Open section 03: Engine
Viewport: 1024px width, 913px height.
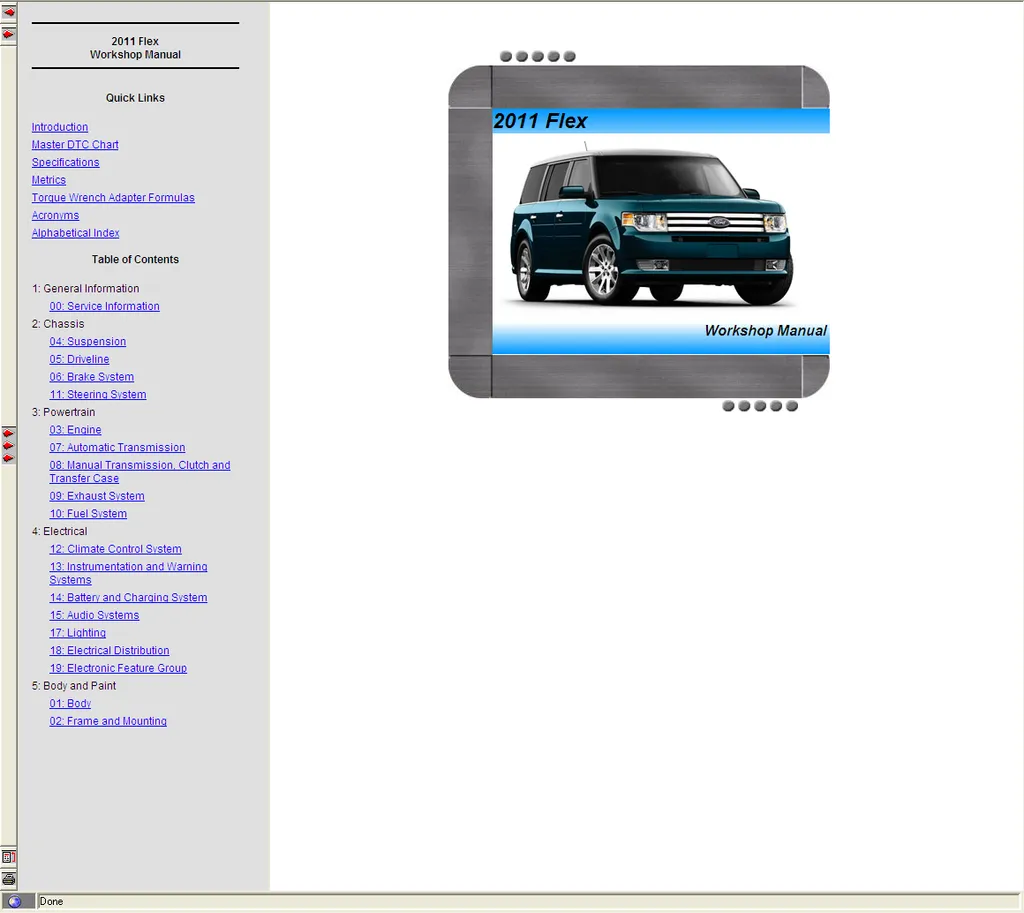[75, 429]
